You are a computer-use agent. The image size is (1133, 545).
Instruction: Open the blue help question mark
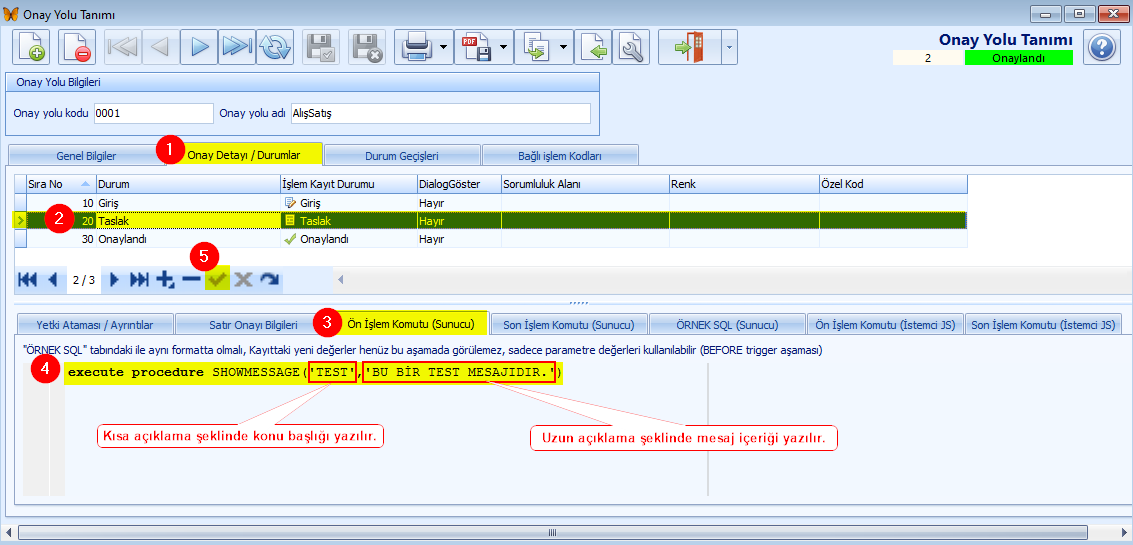tap(1101, 47)
